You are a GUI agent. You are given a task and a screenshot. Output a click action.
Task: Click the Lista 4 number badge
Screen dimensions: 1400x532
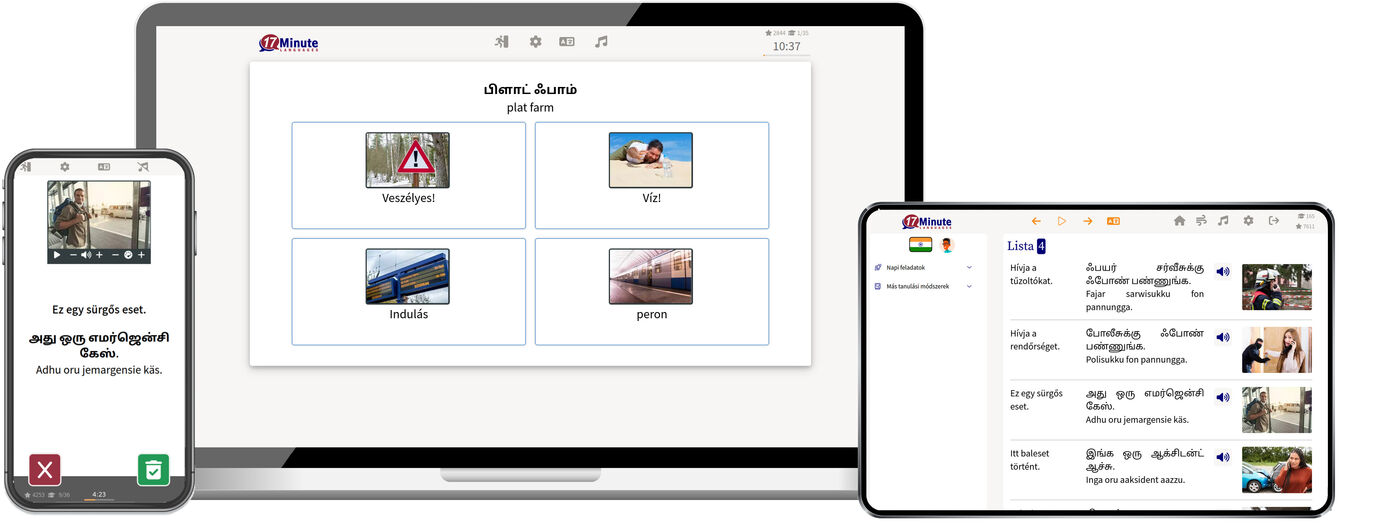pos(1041,246)
